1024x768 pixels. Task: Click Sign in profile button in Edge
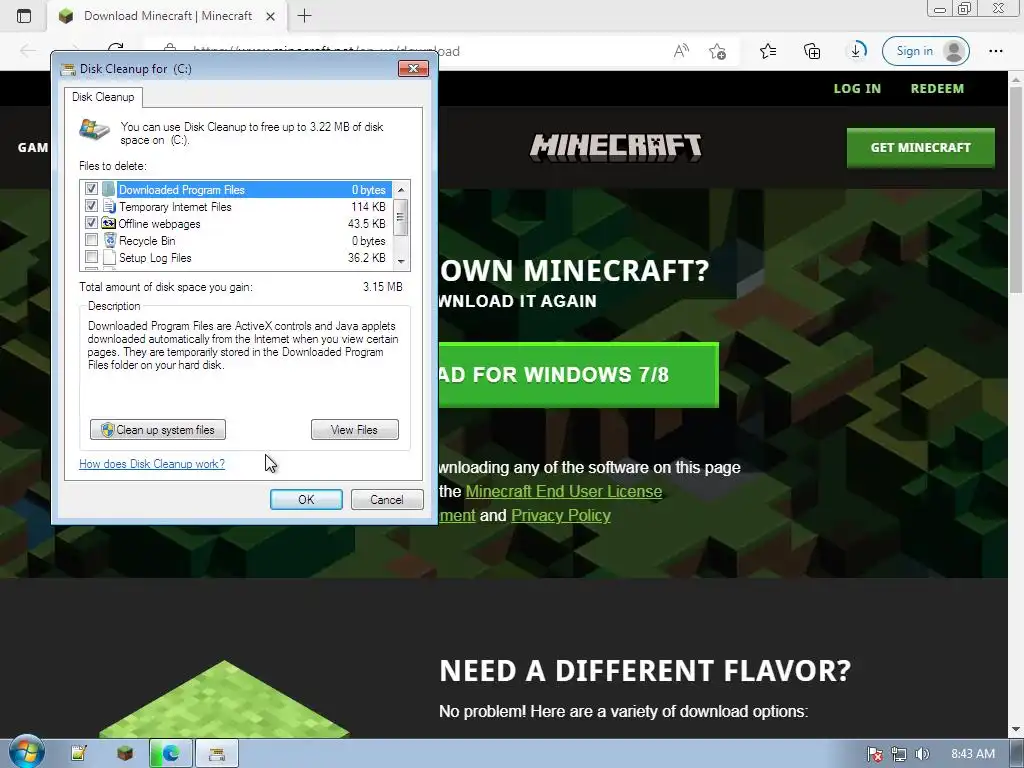click(925, 51)
